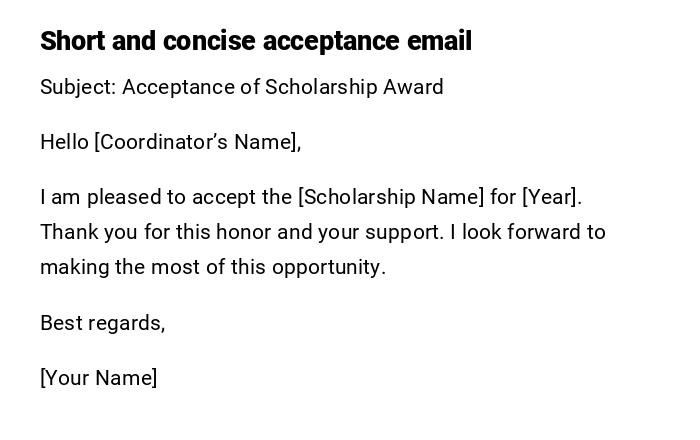Click the "Hello" greeting word
Viewport: 700px width, 440px height.
click(64, 142)
